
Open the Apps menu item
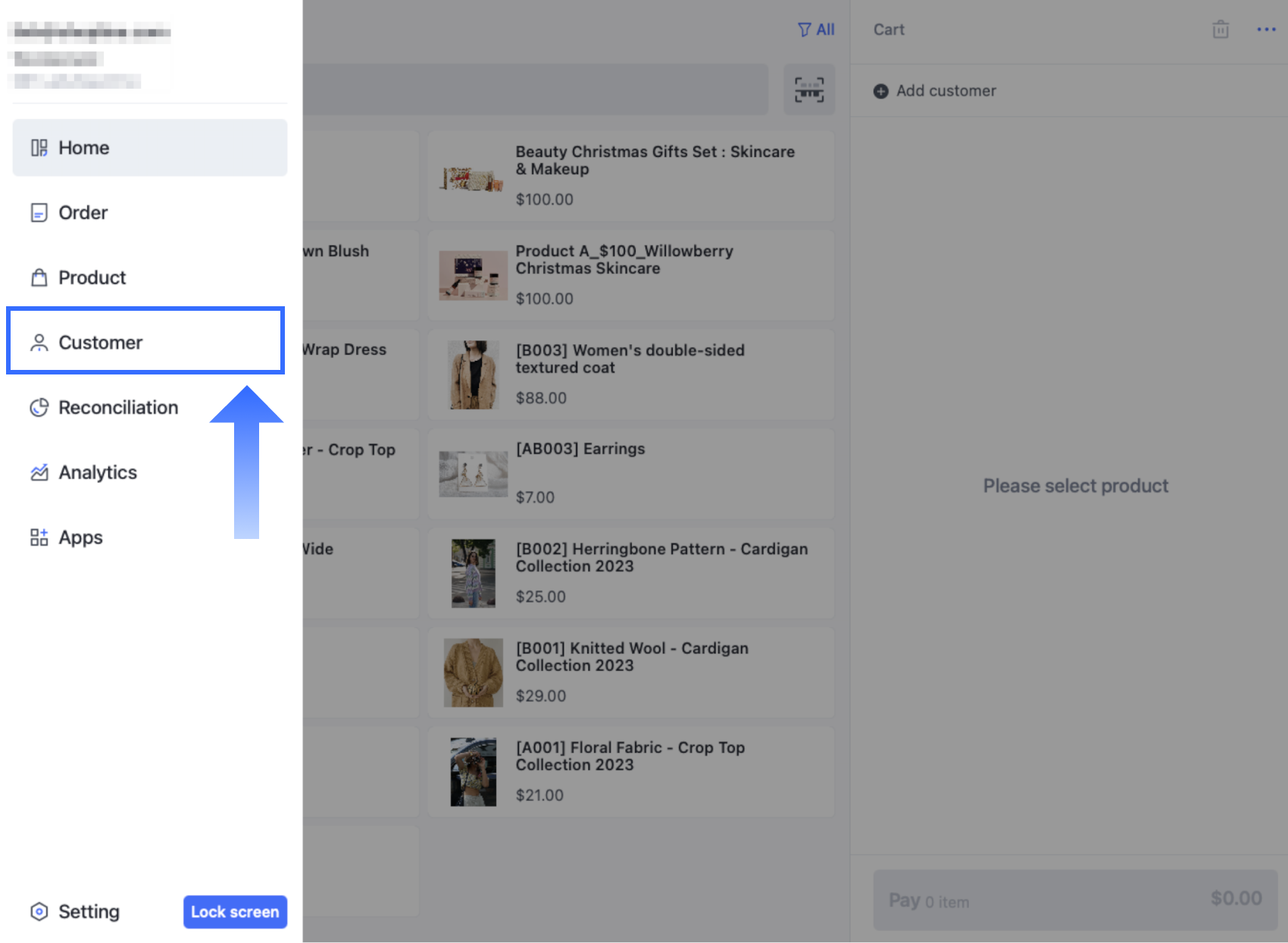pos(150,537)
